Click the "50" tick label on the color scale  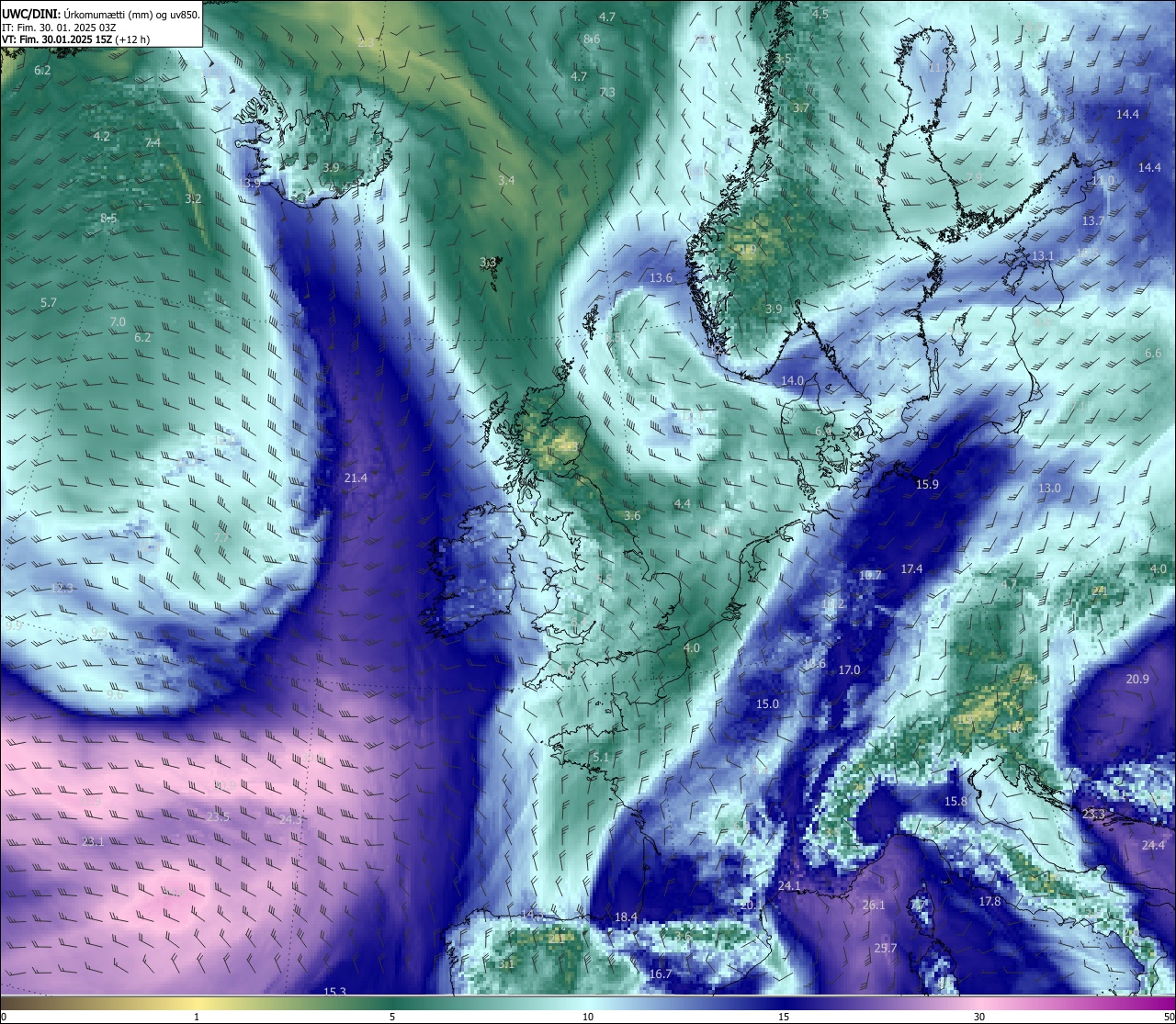(x=1168, y=1016)
